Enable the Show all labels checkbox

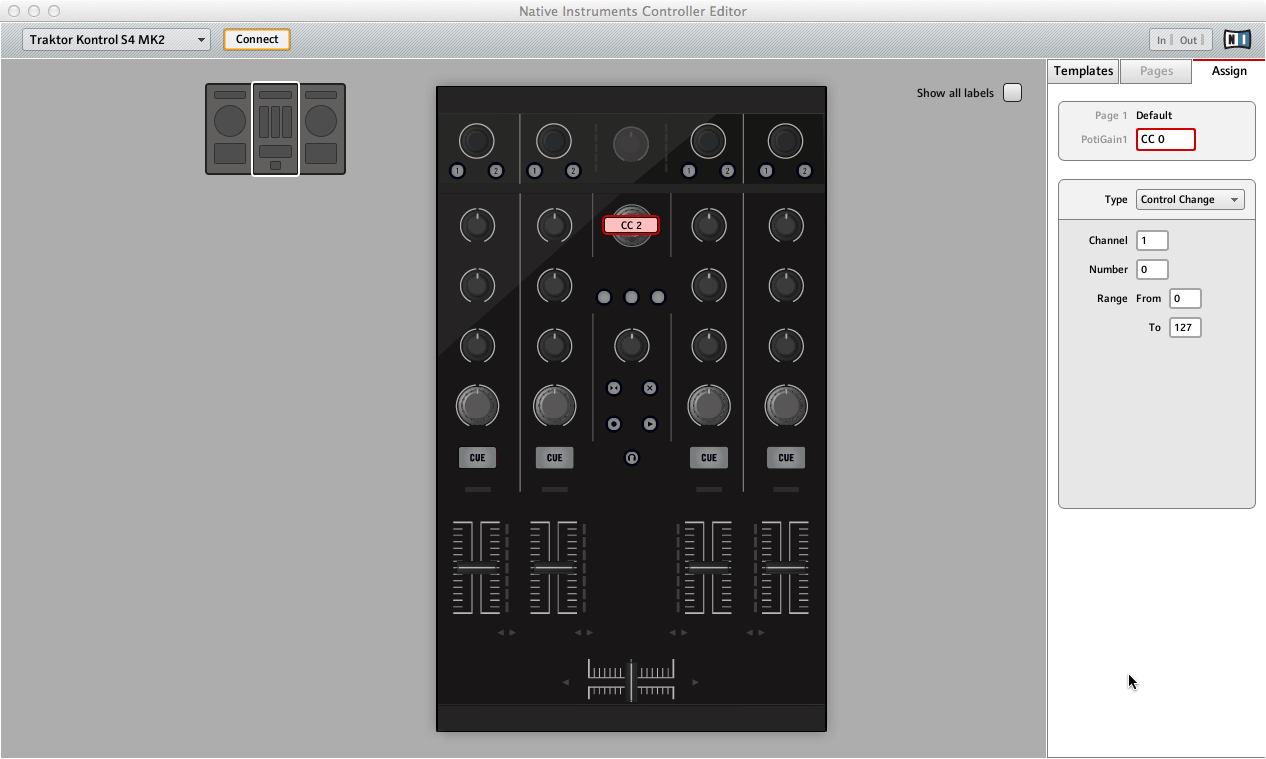1012,92
